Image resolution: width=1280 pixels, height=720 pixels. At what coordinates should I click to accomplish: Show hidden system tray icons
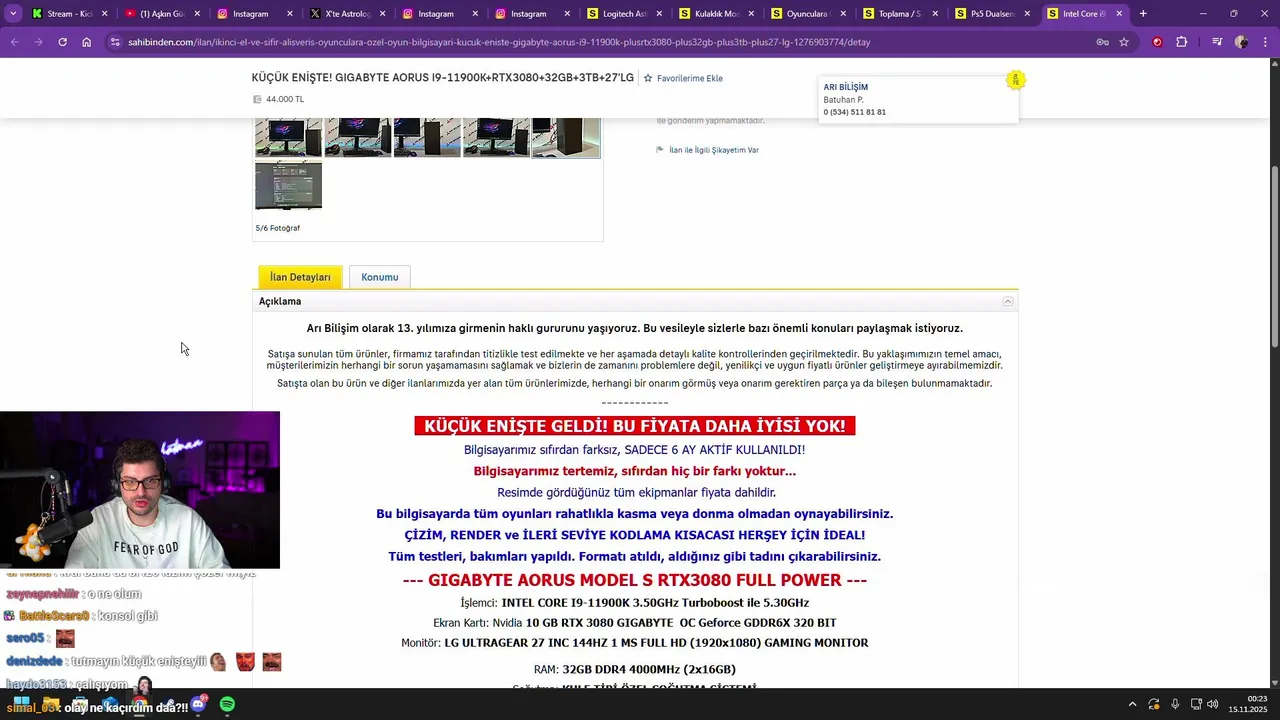click(x=1132, y=704)
